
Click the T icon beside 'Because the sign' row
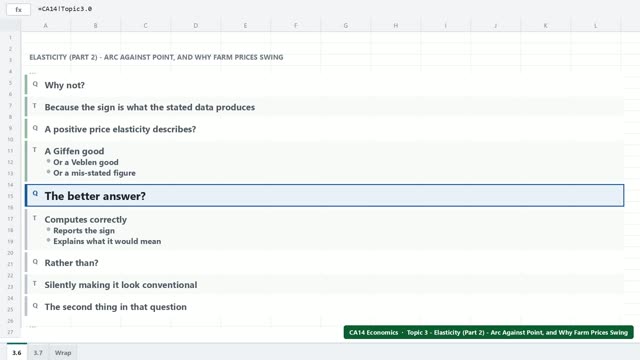[x=35, y=106]
